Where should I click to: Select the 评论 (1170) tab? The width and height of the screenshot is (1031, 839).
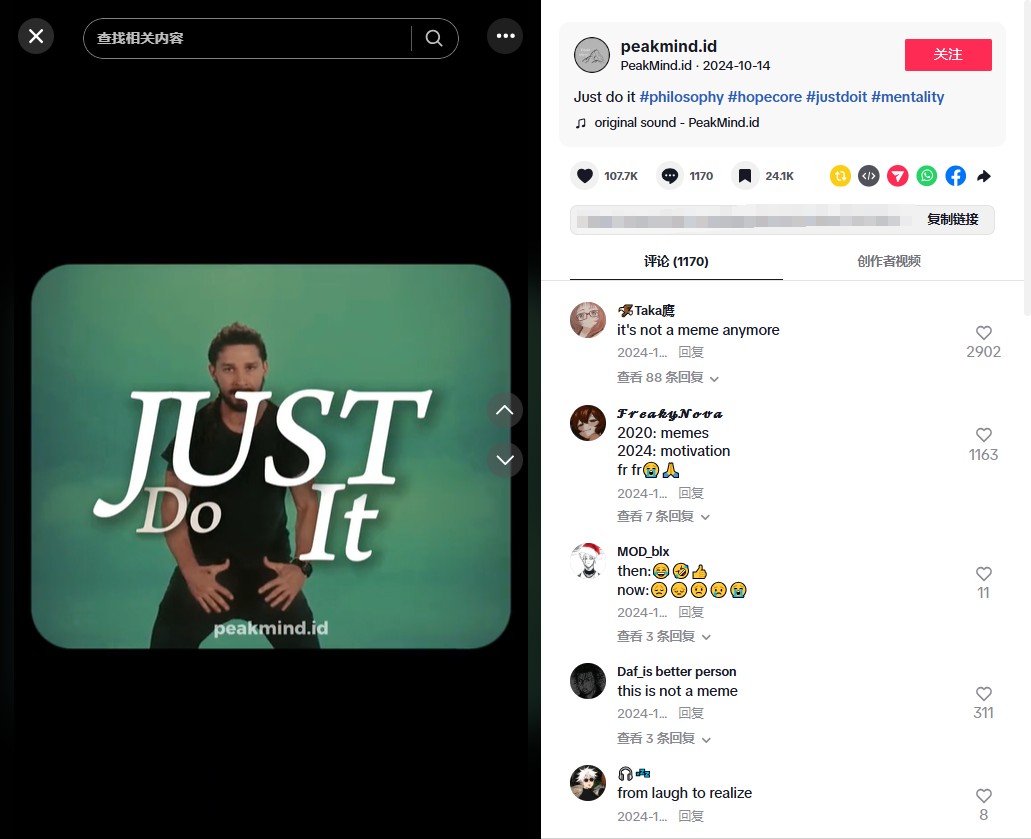pos(676,261)
